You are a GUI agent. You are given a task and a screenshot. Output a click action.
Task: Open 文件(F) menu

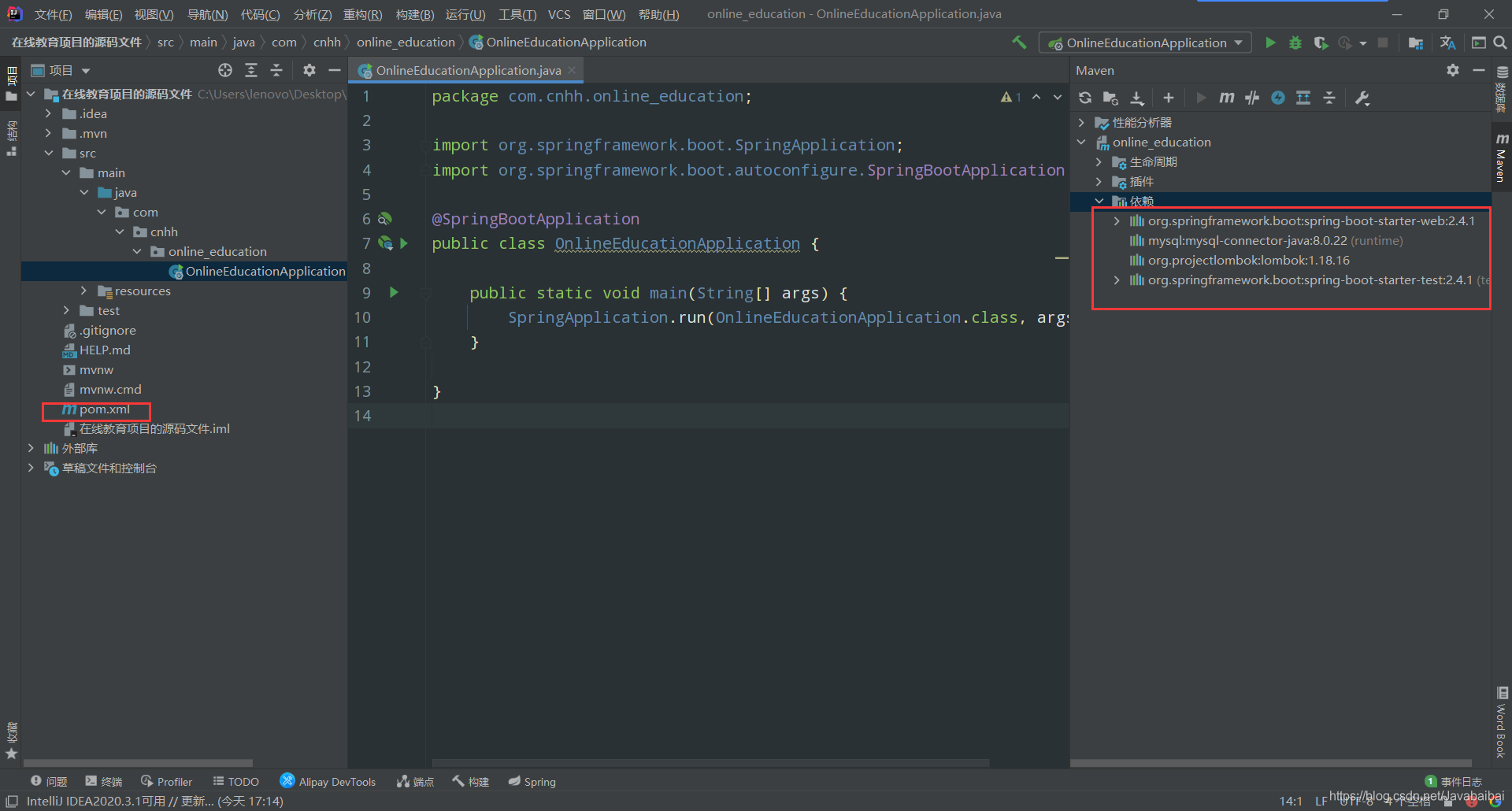[x=53, y=14]
